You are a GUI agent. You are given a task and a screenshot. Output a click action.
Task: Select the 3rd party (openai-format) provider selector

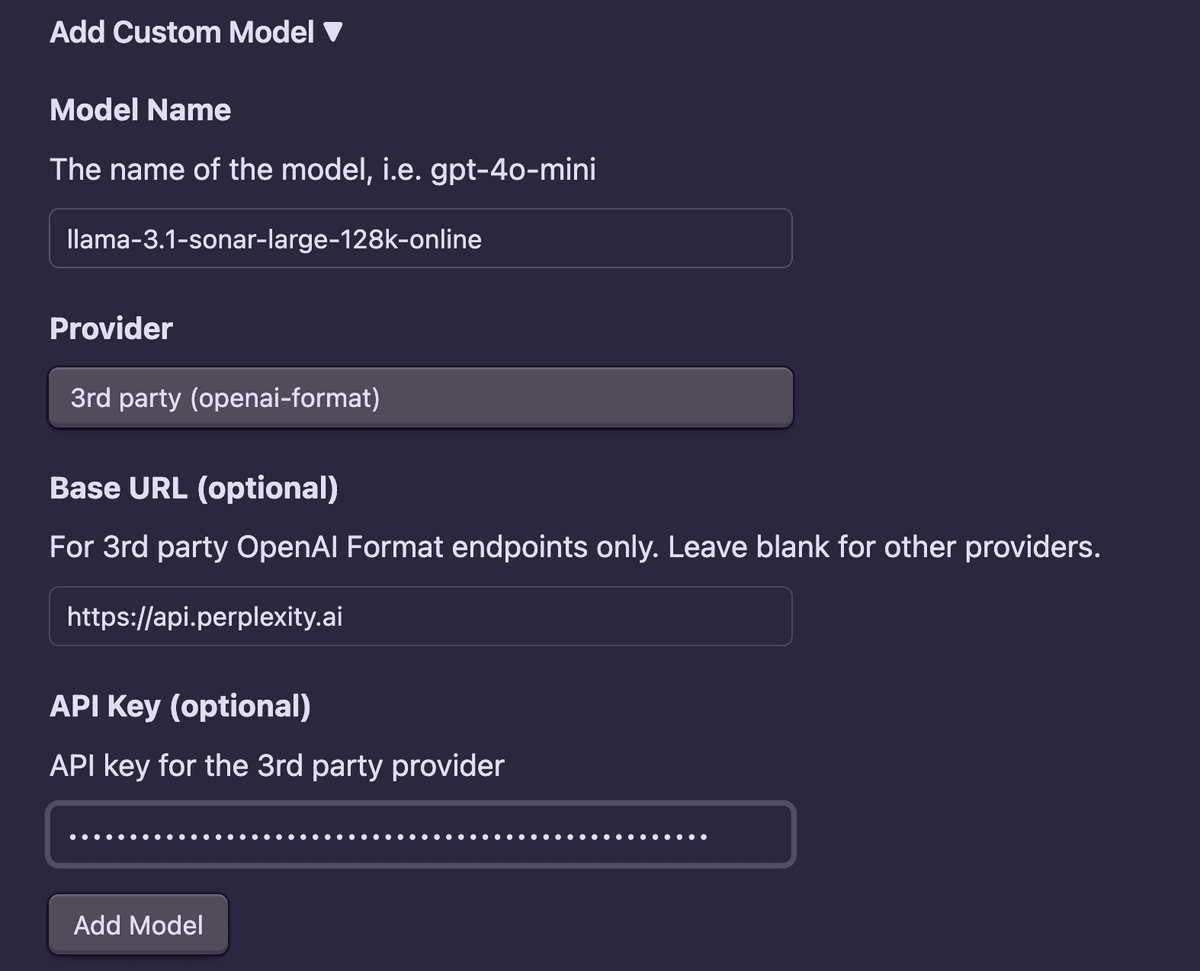(420, 397)
